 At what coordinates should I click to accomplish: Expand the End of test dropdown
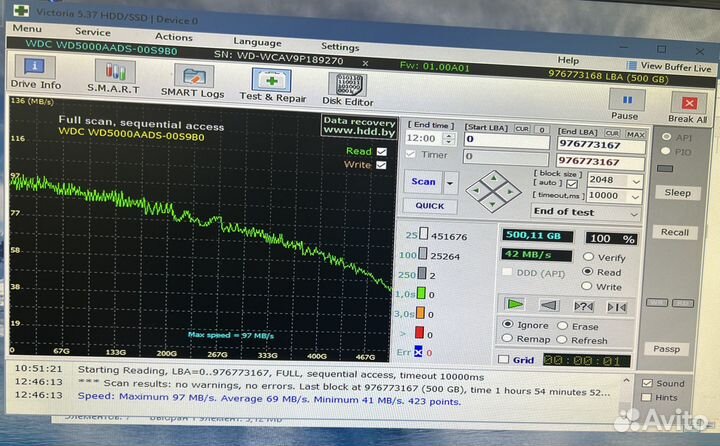pyautogui.click(x=634, y=213)
